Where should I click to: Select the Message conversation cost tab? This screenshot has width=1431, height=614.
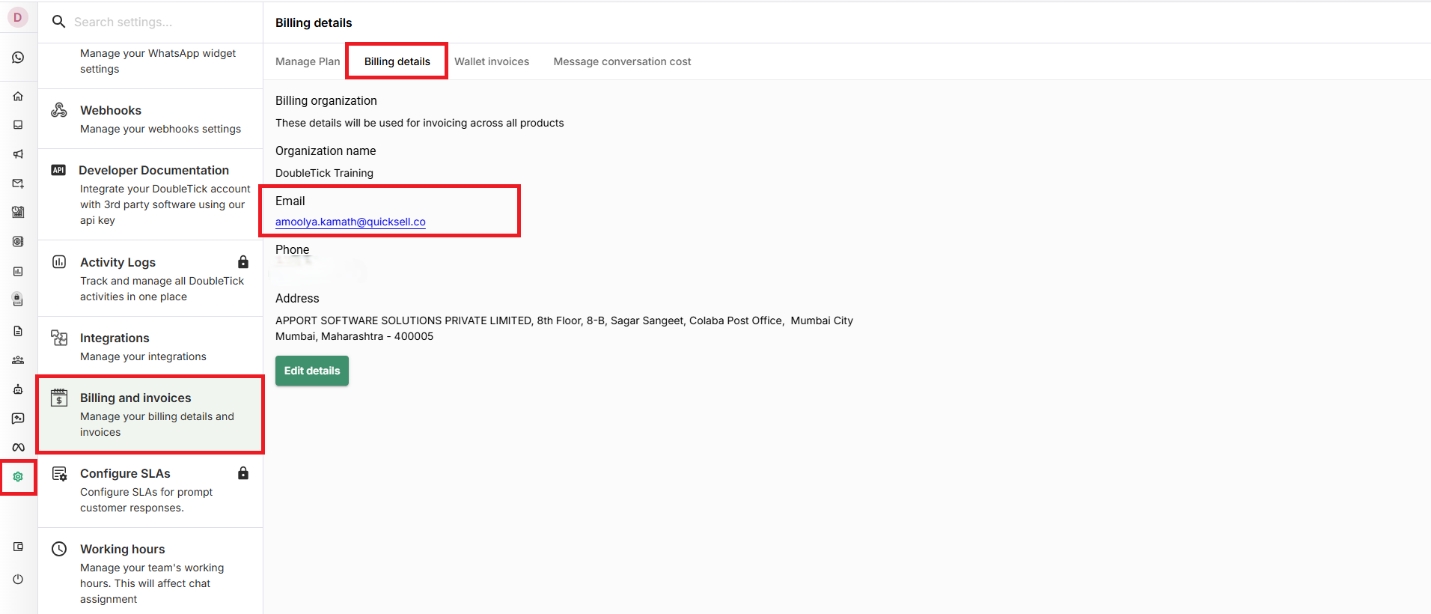pyautogui.click(x=622, y=62)
